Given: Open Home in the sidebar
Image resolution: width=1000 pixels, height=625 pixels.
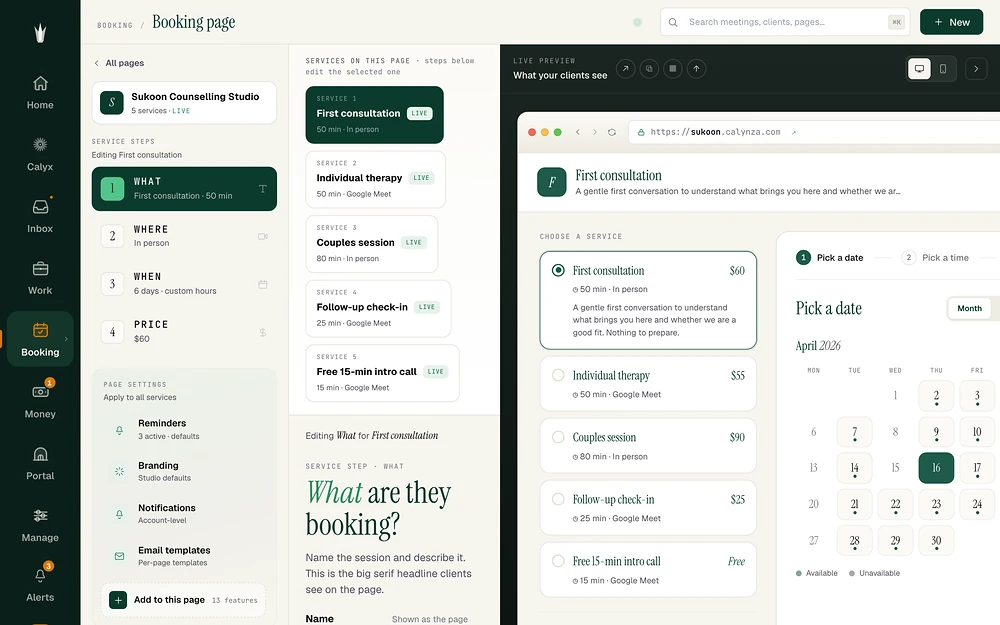Looking at the screenshot, I should 40,93.
